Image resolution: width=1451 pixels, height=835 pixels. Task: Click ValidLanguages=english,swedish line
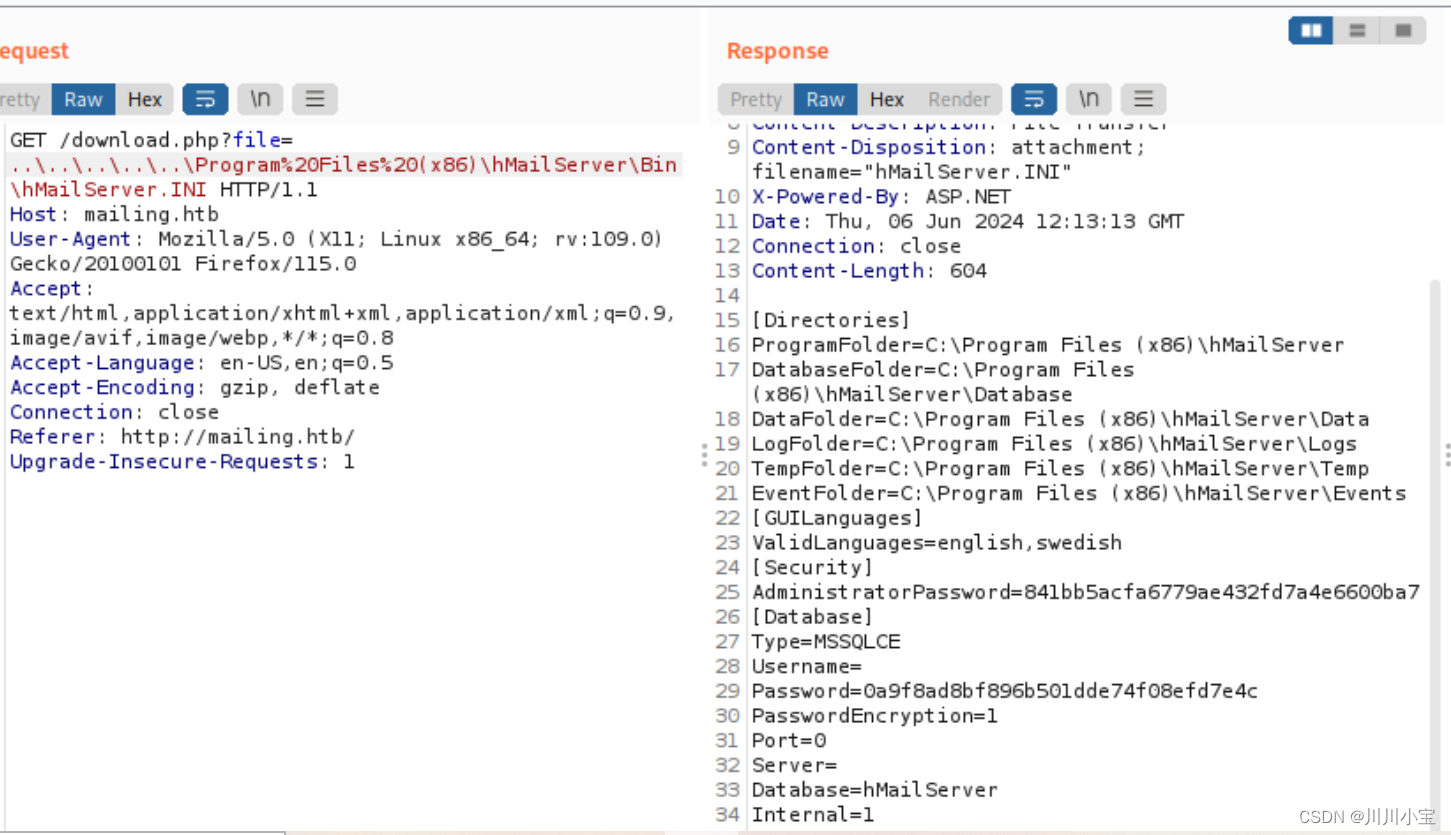pyautogui.click(x=937, y=543)
